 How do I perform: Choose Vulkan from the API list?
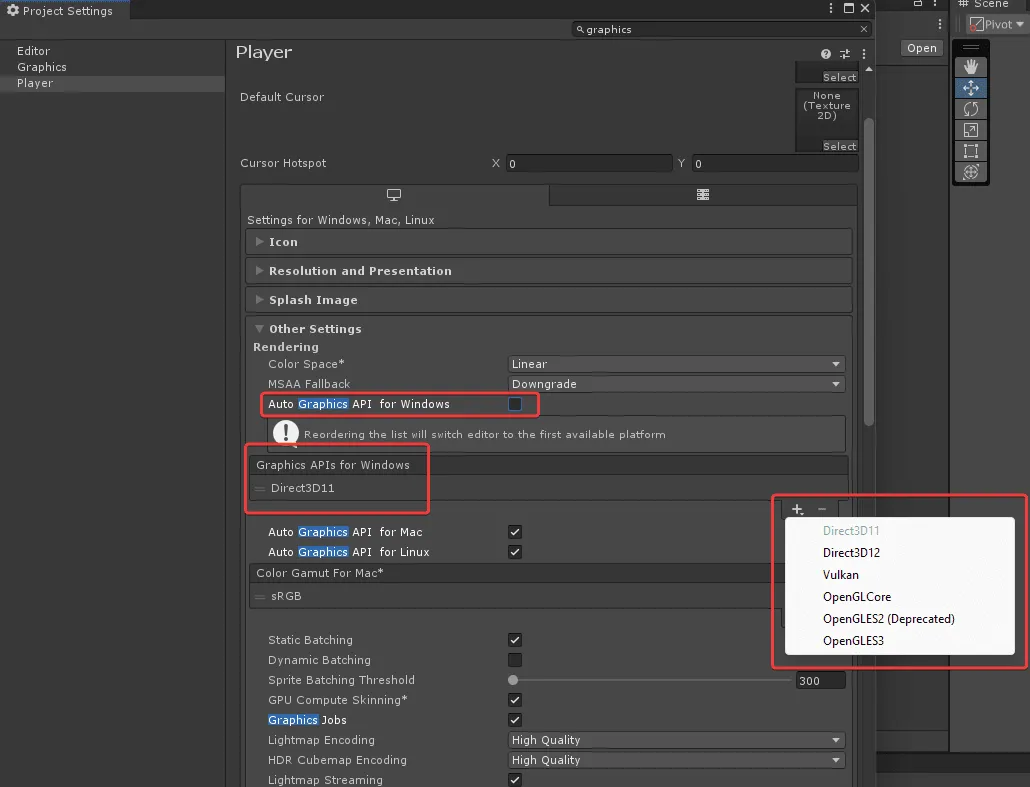pyautogui.click(x=840, y=575)
